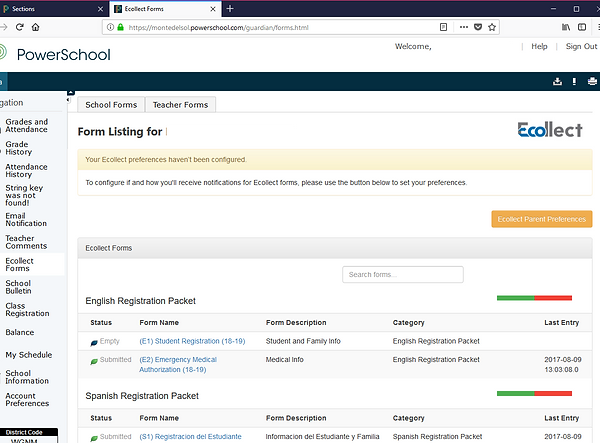
Task: Select Ecollect Forms in sidebar
Action: tap(20, 265)
